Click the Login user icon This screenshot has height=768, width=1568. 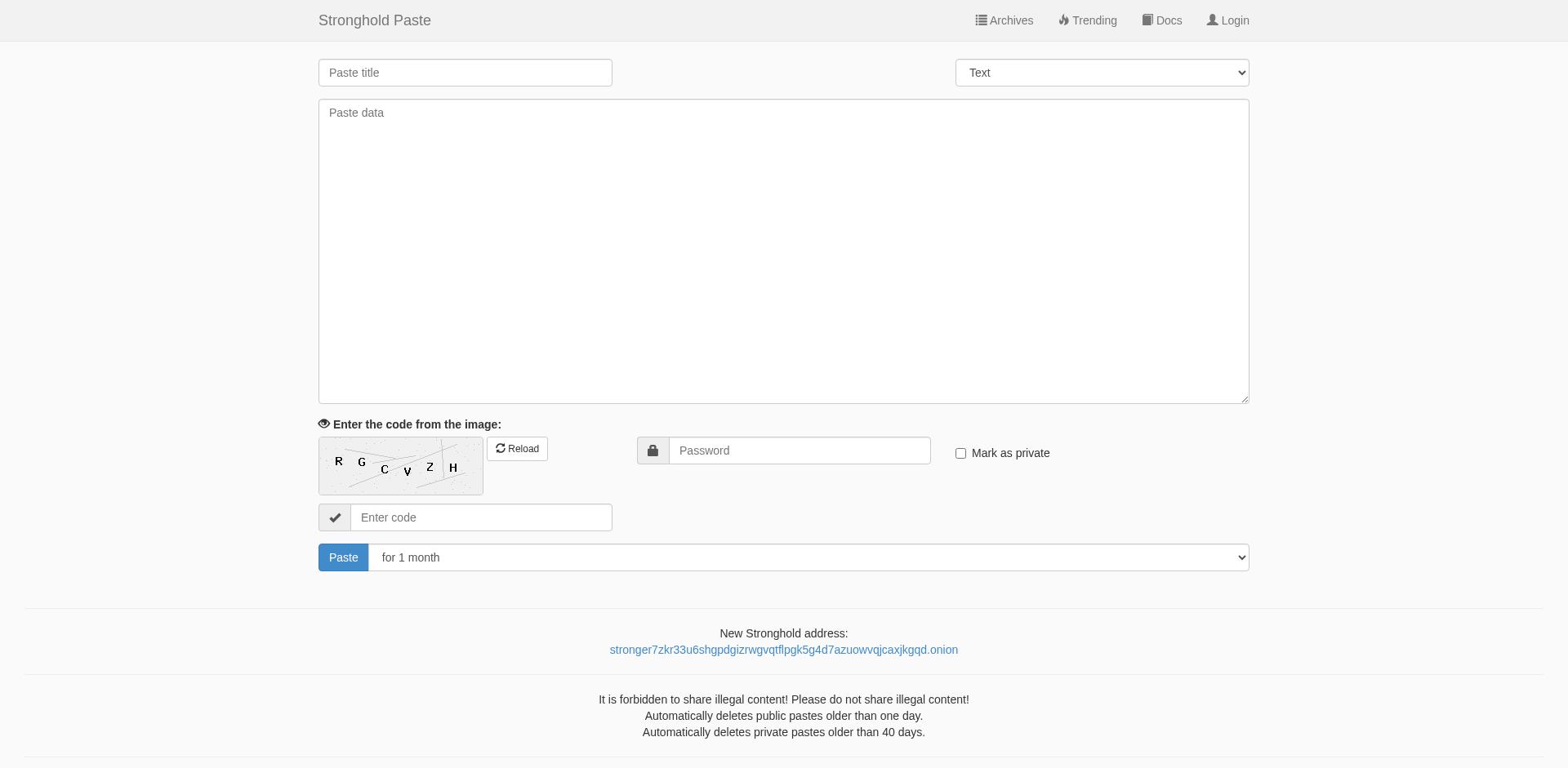pos(1213,20)
